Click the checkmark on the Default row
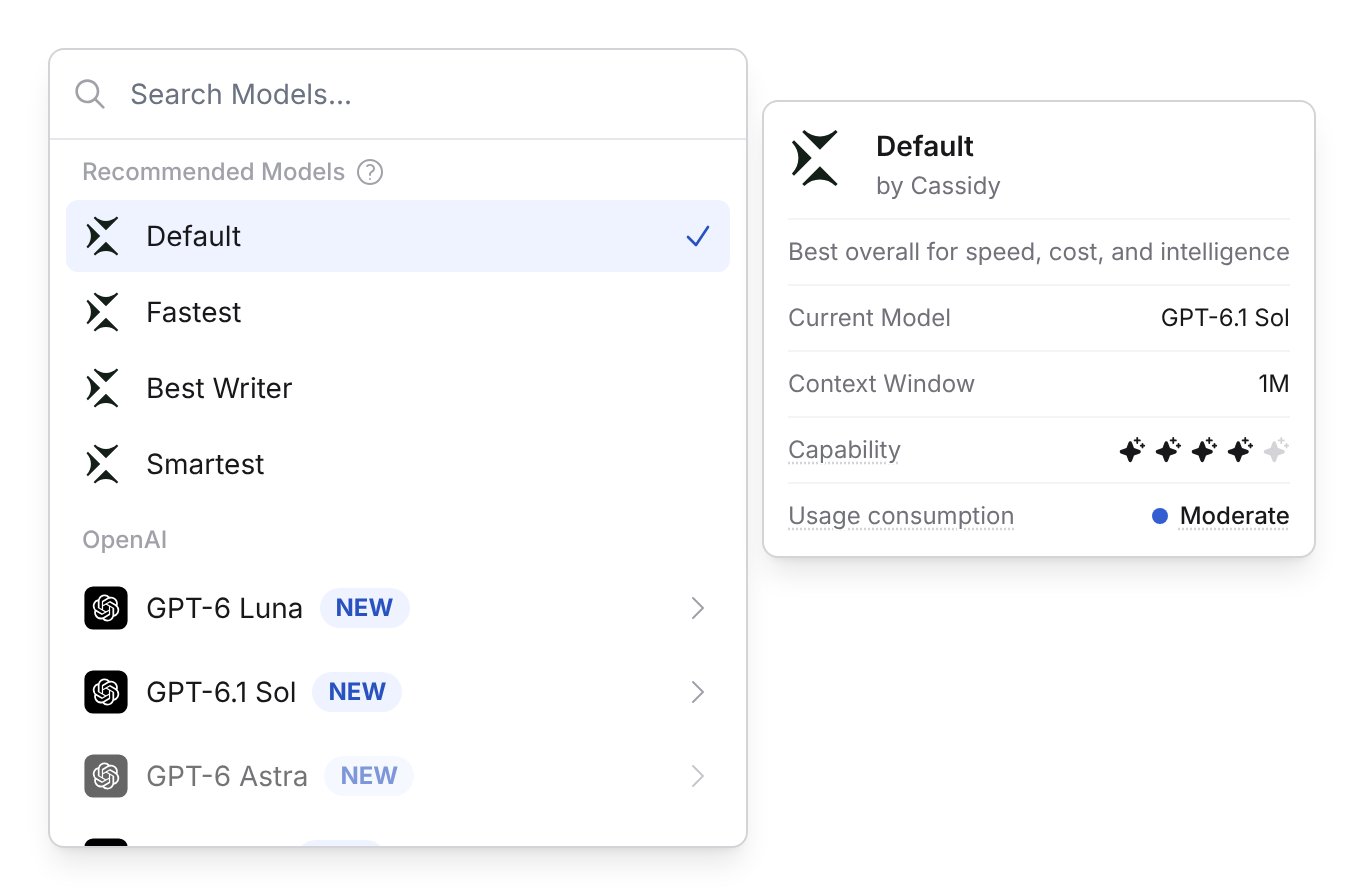Image resolution: width=1362 pixels, height=896 pixels. [x=698, y=236]
